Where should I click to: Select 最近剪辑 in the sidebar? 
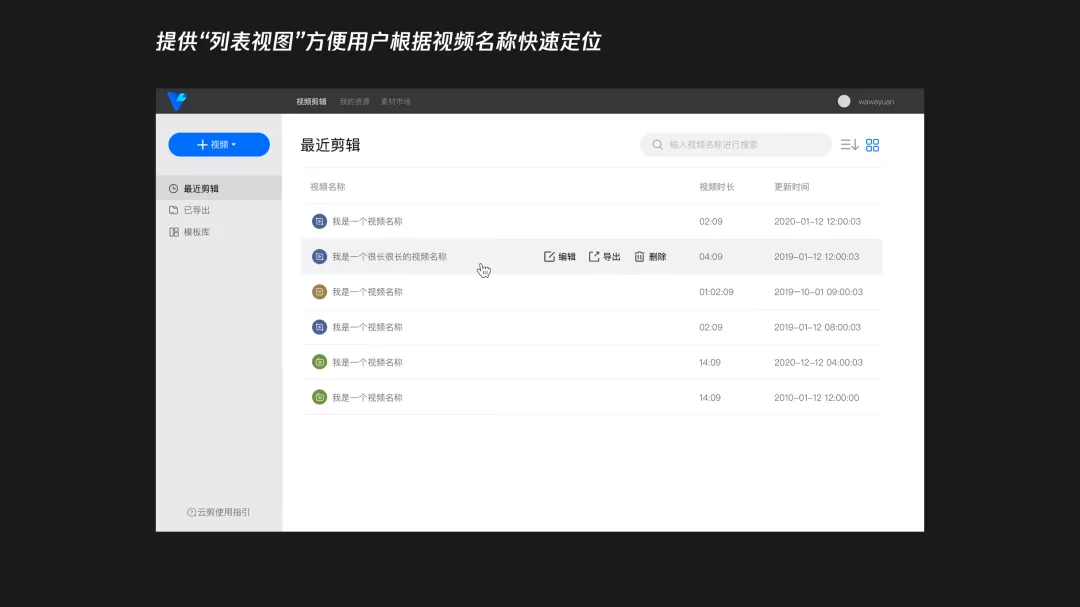pyautogui.click(x=219, y=188)
